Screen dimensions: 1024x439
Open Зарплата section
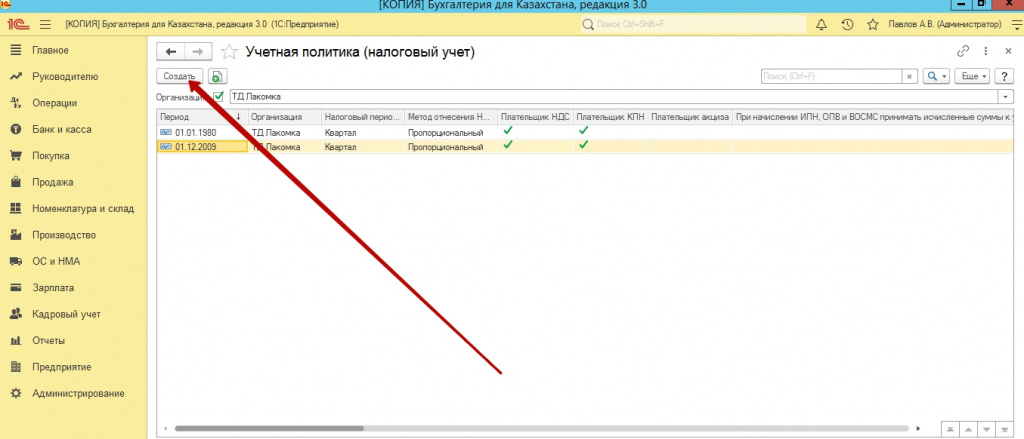click(53, 288)
